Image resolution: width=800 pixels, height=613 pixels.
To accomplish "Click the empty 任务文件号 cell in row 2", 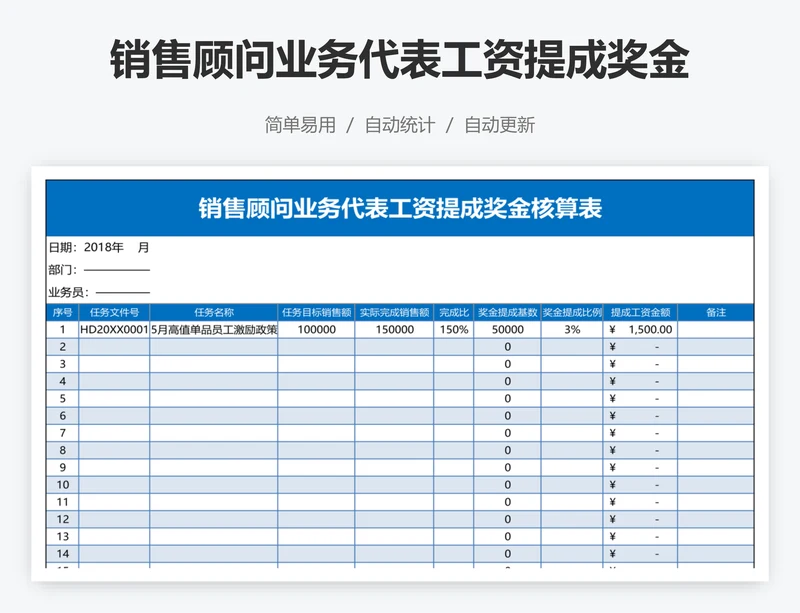I will pos(114,347).
